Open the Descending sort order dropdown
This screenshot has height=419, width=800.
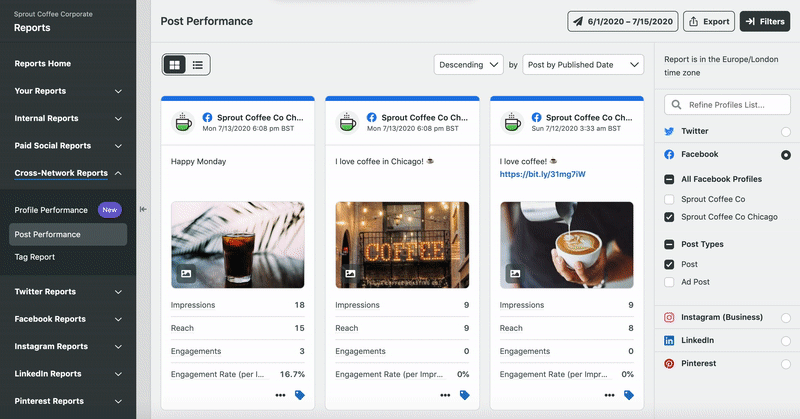pos(468,65)
